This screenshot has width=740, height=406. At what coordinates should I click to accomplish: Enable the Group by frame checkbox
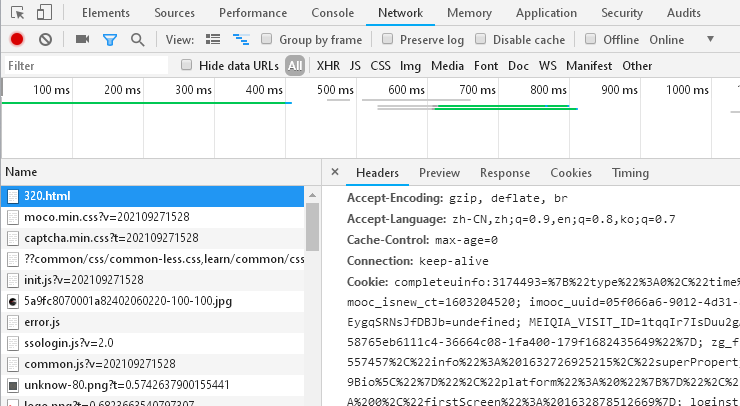[267, 39]
